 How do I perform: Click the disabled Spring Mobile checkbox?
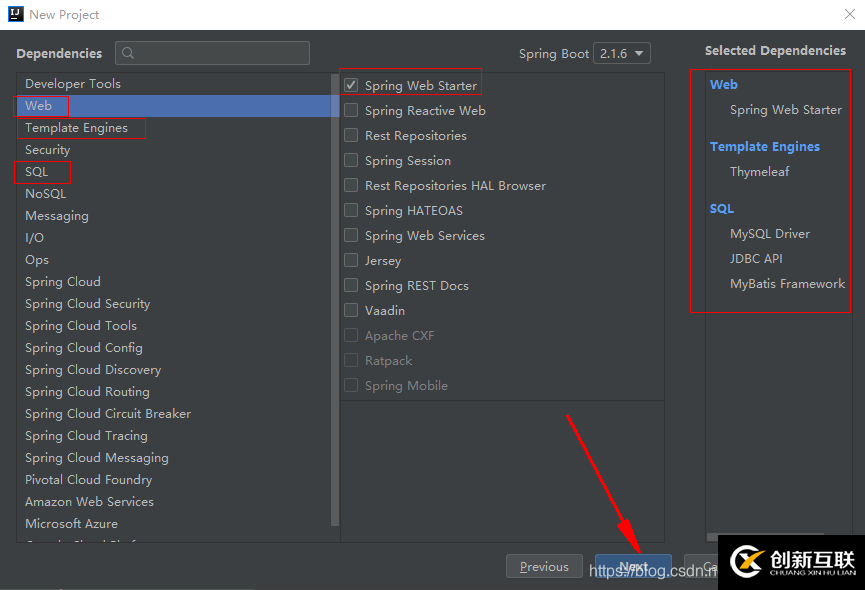pyautogui.click(x=351, y=385)
